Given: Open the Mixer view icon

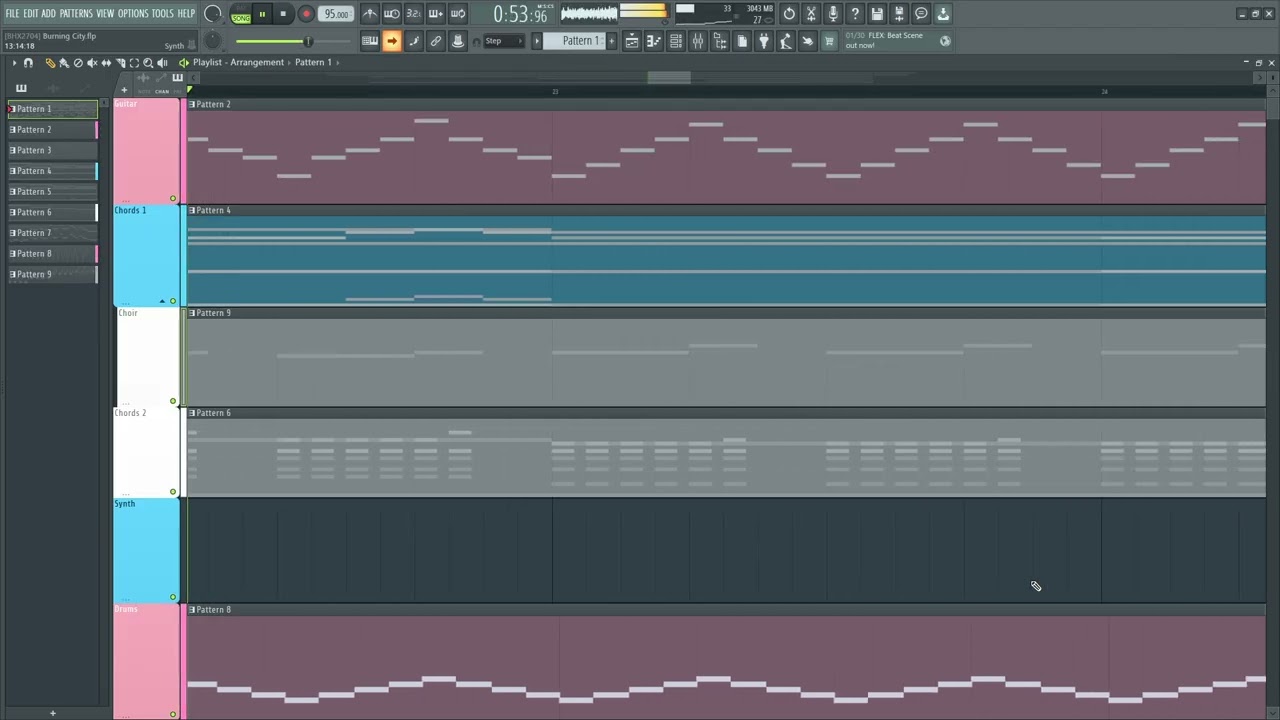Looking at the screenshot, I should pyautogui.click(x=698, y=41).
